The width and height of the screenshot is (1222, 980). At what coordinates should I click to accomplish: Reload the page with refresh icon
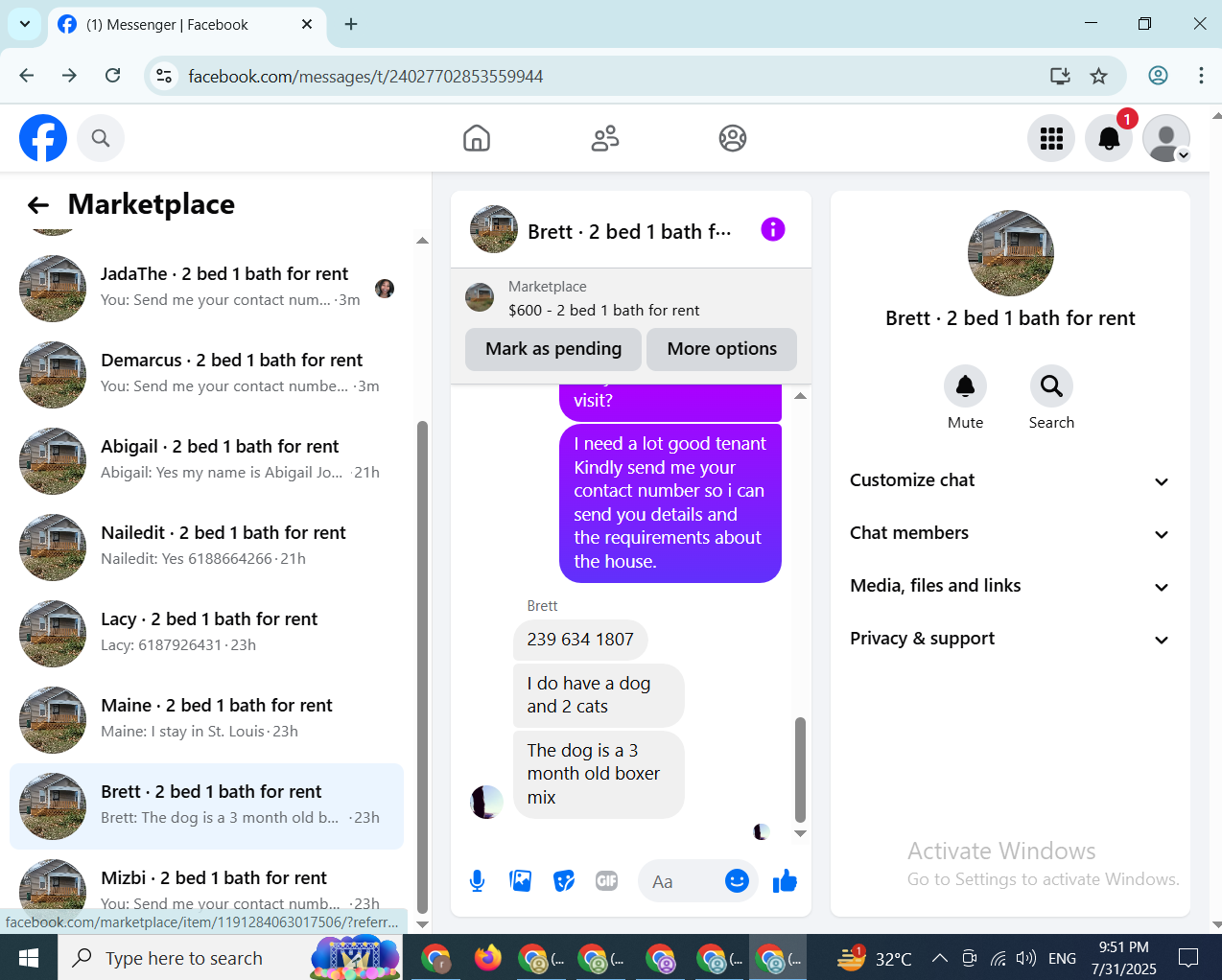point(112,76)
